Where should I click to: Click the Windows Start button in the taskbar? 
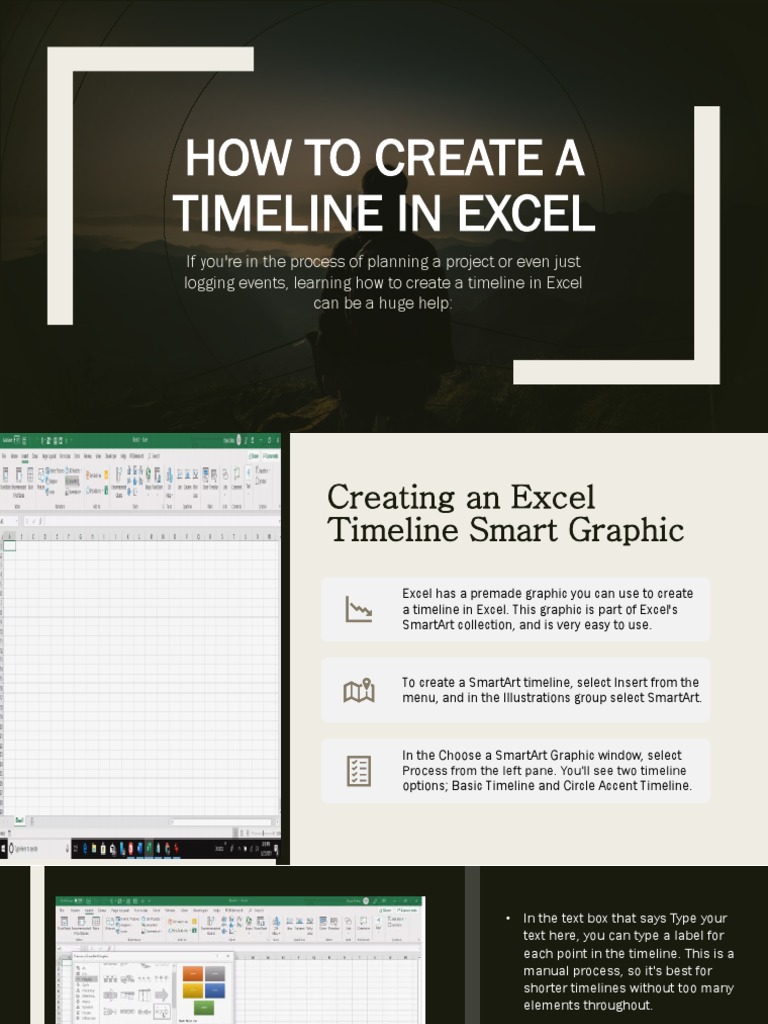click(x=3, y=848)
